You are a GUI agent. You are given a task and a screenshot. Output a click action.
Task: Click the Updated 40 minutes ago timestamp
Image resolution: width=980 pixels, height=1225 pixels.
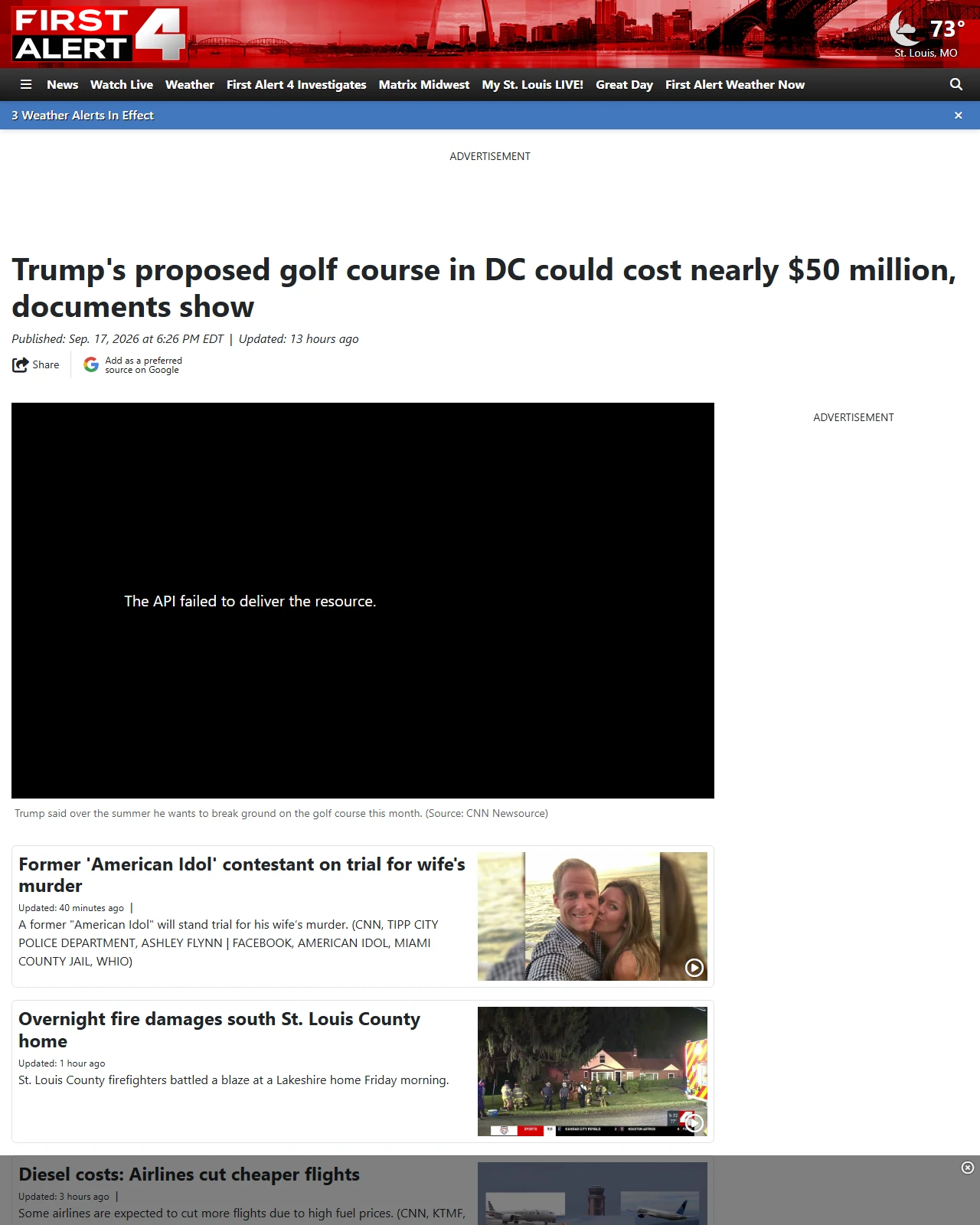click(x=71, y=908)
